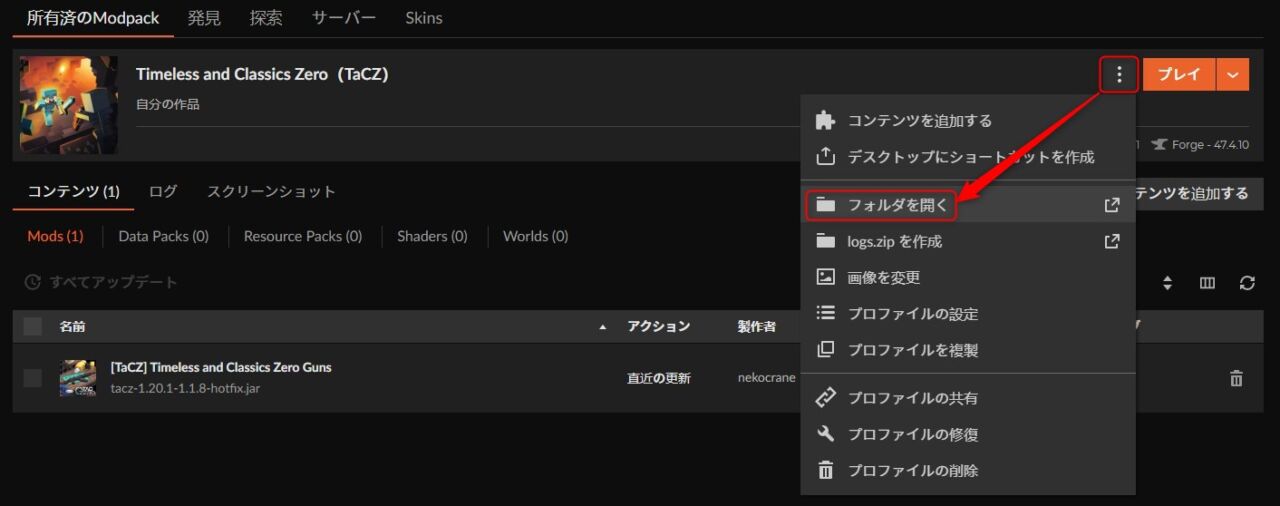Viewport: 1280px width, 506px height.
Task: Click the folder icon beside logs.zip を作成
Action: pyautogui.click(x=825, y=241)
